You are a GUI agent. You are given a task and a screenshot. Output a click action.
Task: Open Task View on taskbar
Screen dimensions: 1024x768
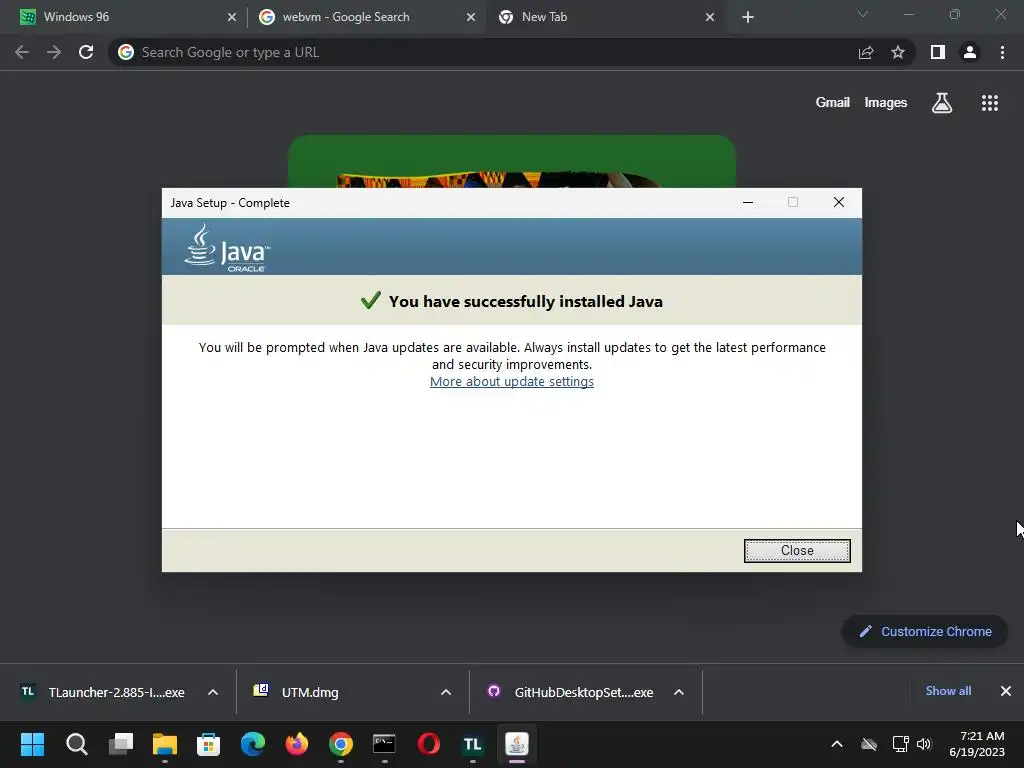121,744
